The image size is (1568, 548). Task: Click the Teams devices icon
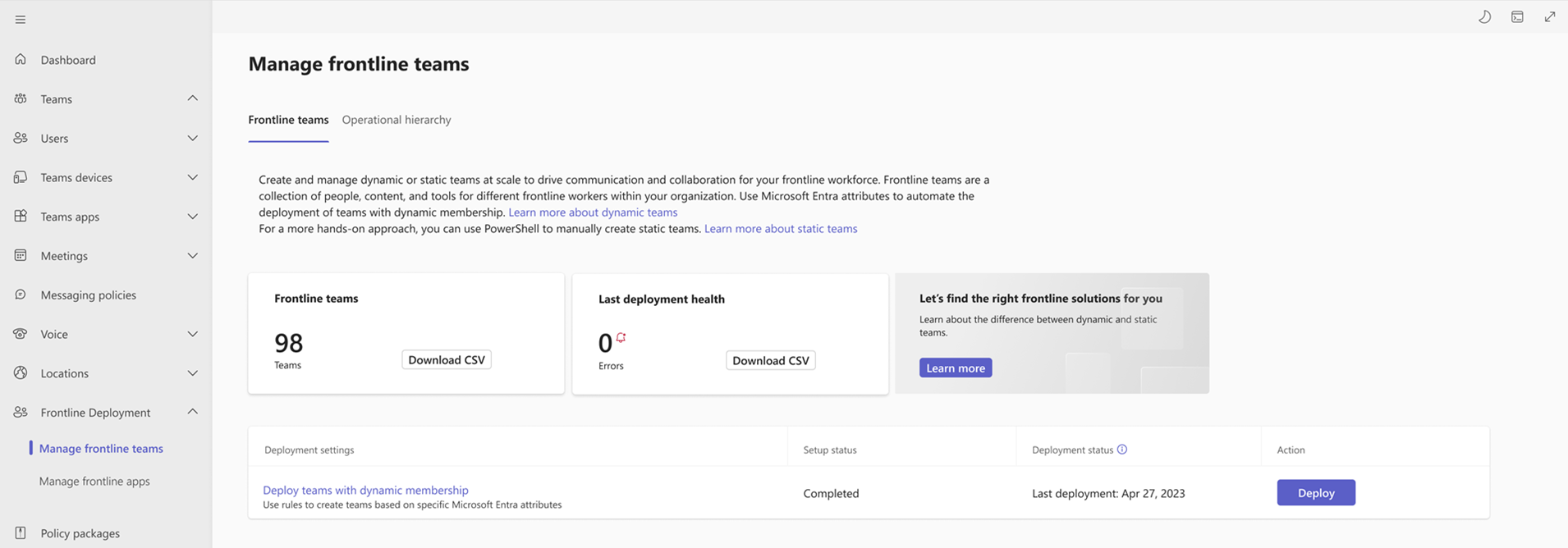[21, 177]
